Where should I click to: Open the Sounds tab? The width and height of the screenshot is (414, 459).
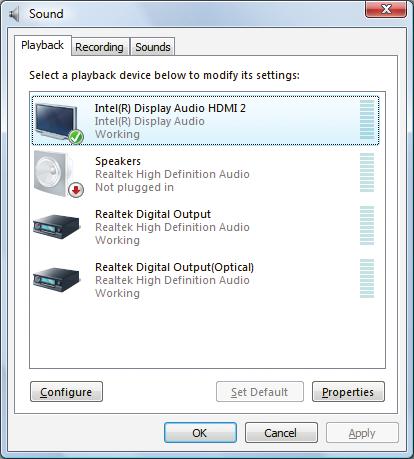point(153,47)
